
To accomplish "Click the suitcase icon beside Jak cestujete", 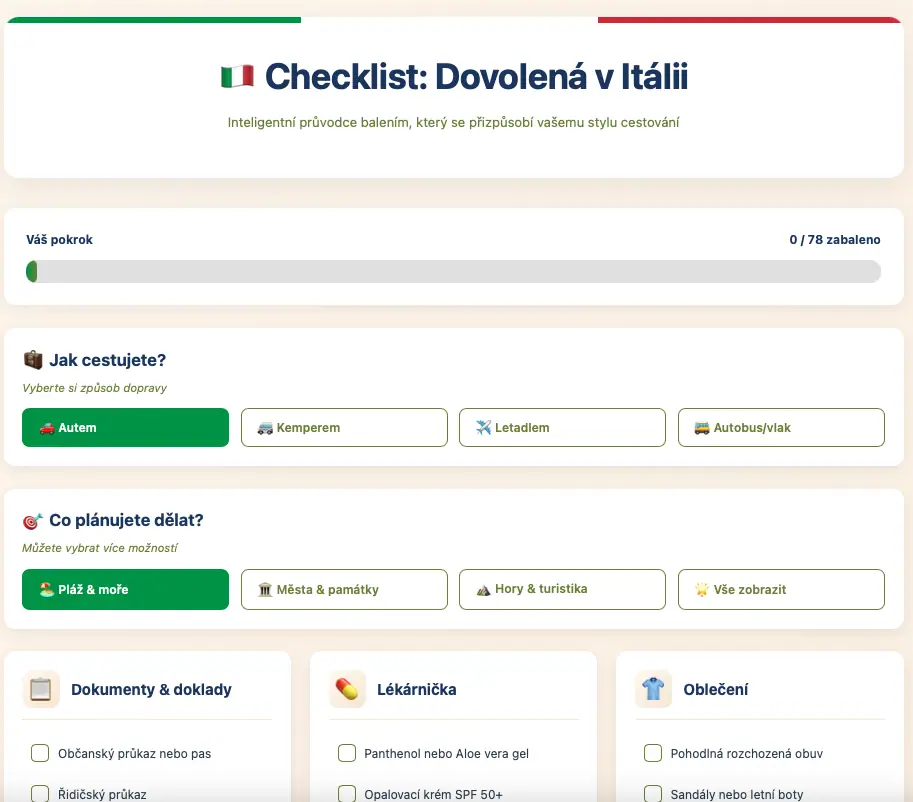I will coord(33,360).
